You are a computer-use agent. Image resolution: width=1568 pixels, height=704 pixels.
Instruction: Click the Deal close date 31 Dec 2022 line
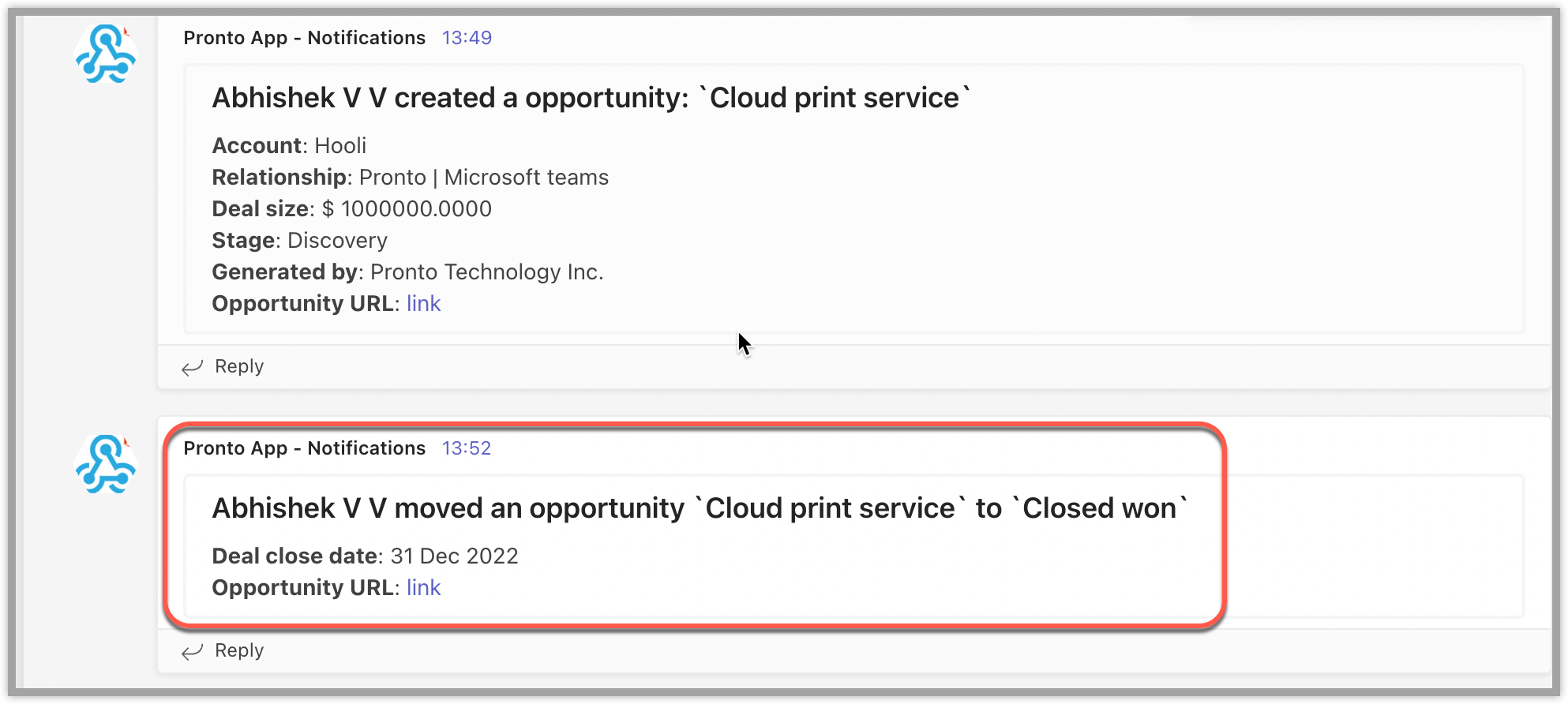click(366, 556)
